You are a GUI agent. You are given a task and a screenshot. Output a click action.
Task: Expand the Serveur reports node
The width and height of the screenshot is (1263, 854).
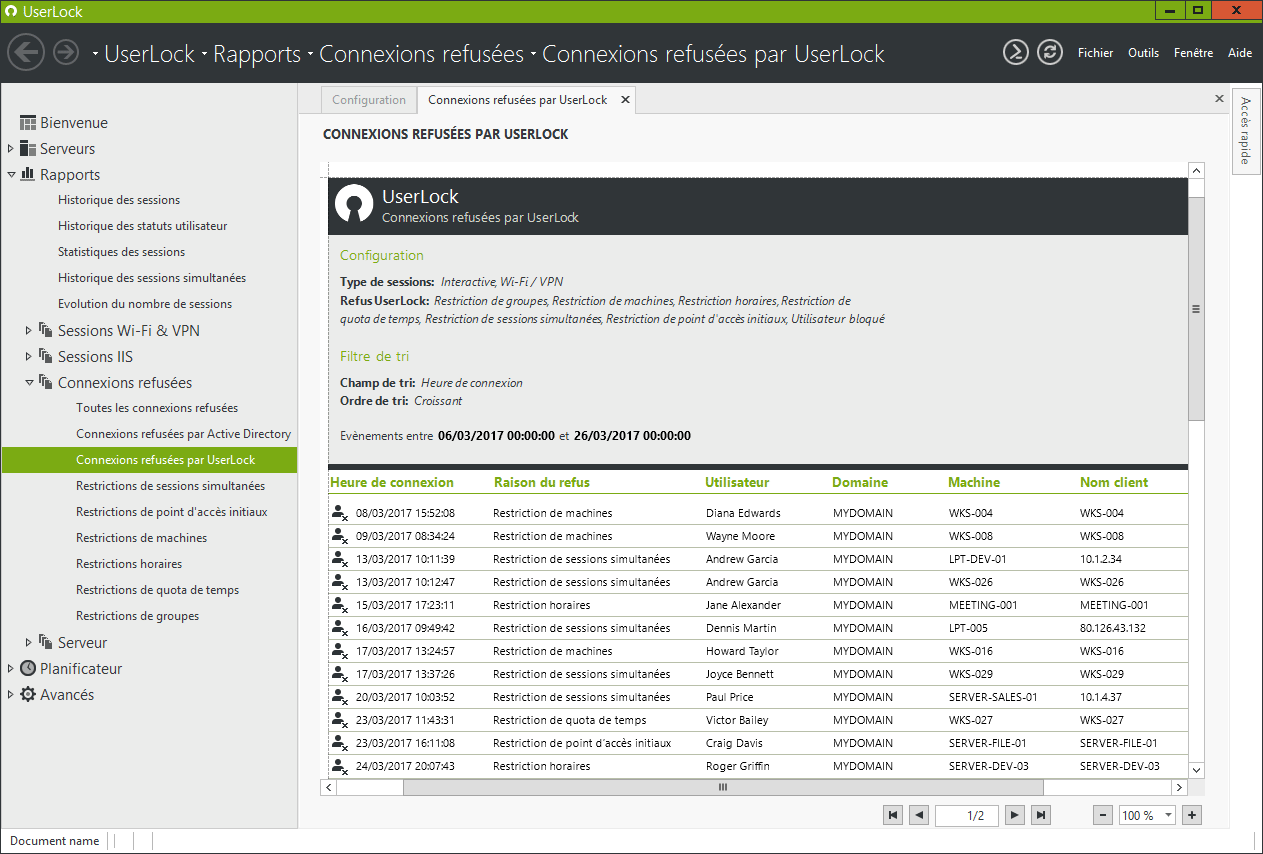coord(29,643)
